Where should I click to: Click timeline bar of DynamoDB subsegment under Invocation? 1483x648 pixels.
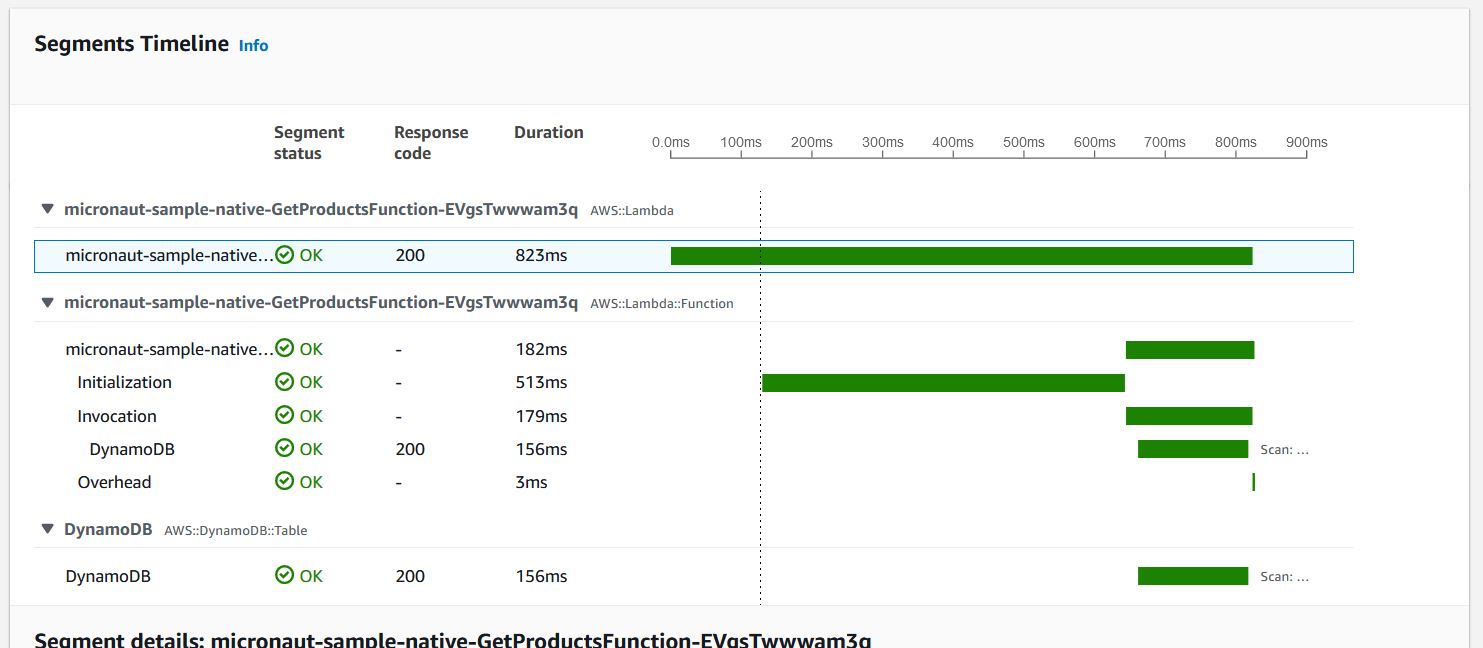tap(1193, 449)
